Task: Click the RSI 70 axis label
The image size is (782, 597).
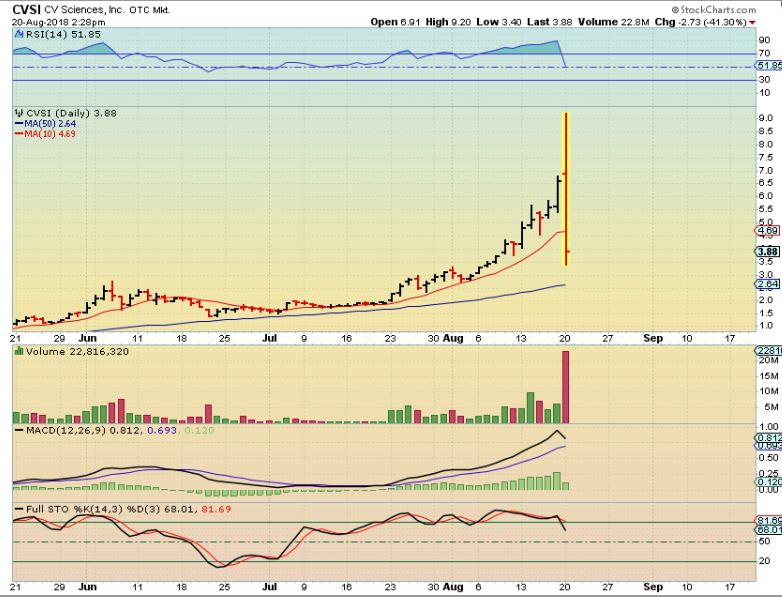Action: [x=764, y=53]
